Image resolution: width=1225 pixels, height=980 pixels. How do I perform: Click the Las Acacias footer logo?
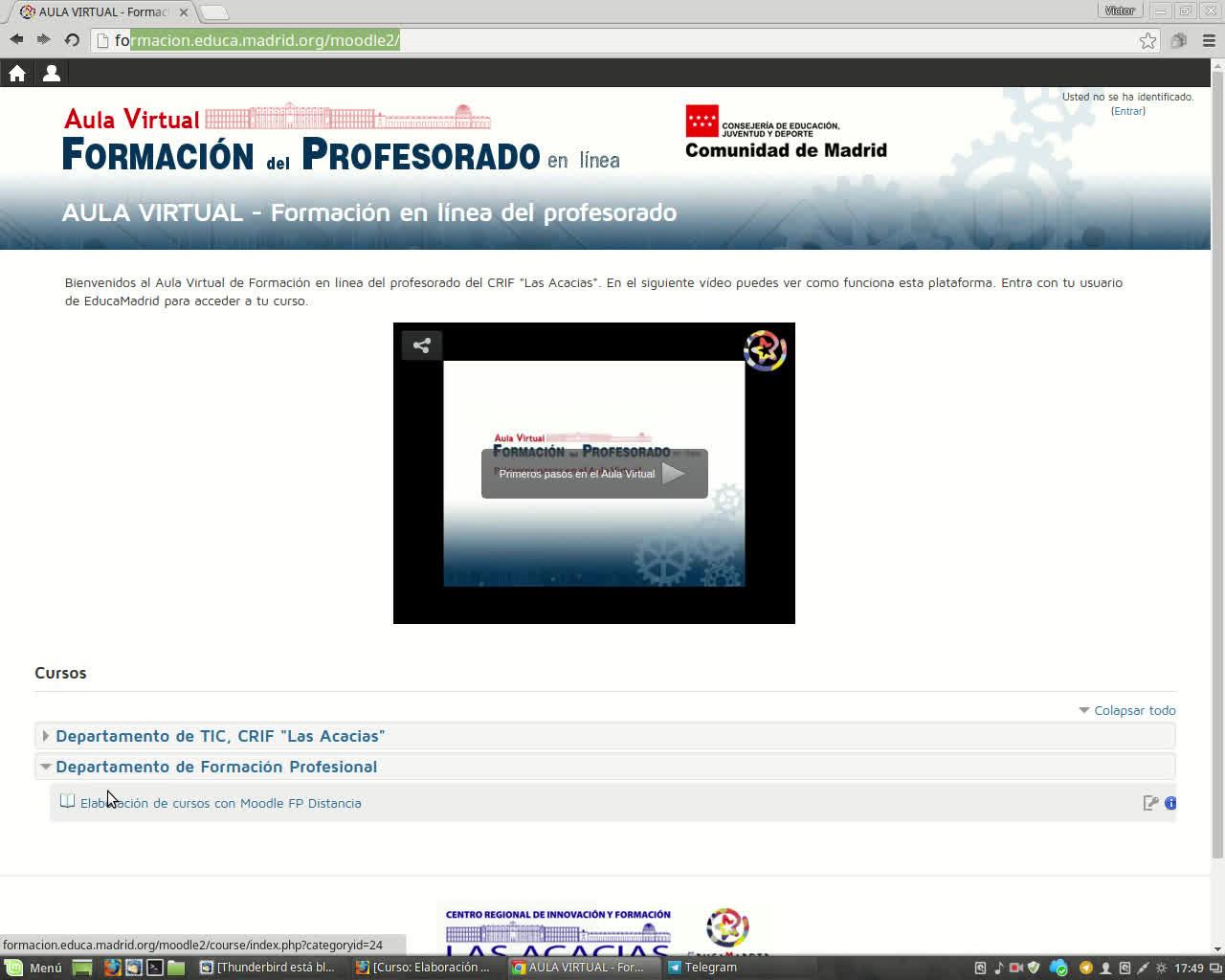point(558,930)
